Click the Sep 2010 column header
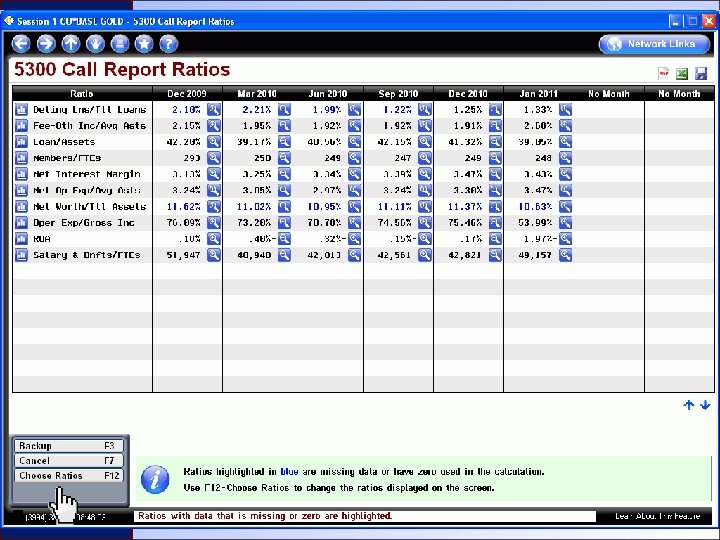Screen dimensions: 720x540 tap(398, 94)
